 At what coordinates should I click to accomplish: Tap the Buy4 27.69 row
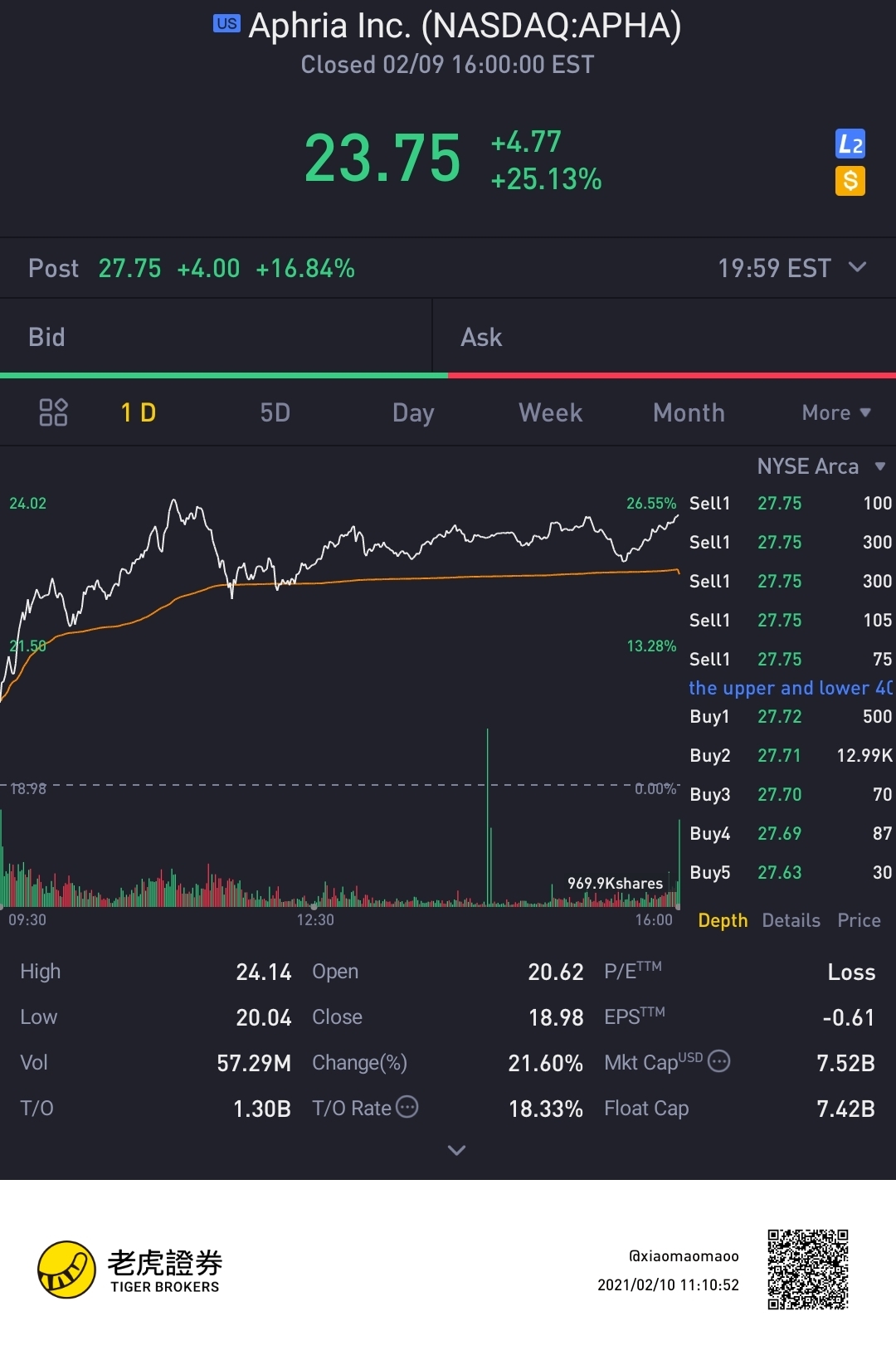(x=791, y=833)
